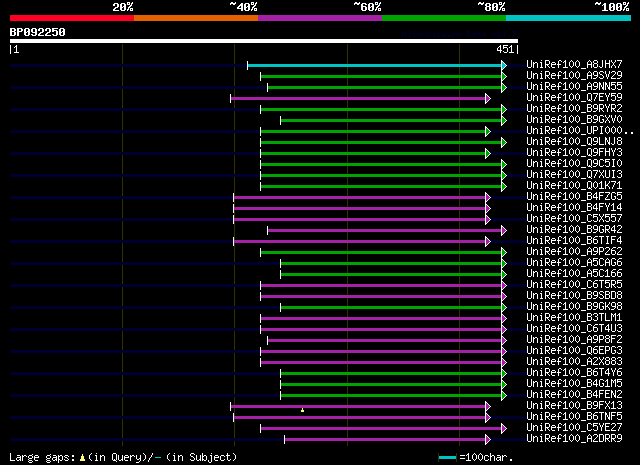Open hit UniRef100_A9NN55
Image resolution: width=640 pixels, height=465 pixels.
click(574, 86)
